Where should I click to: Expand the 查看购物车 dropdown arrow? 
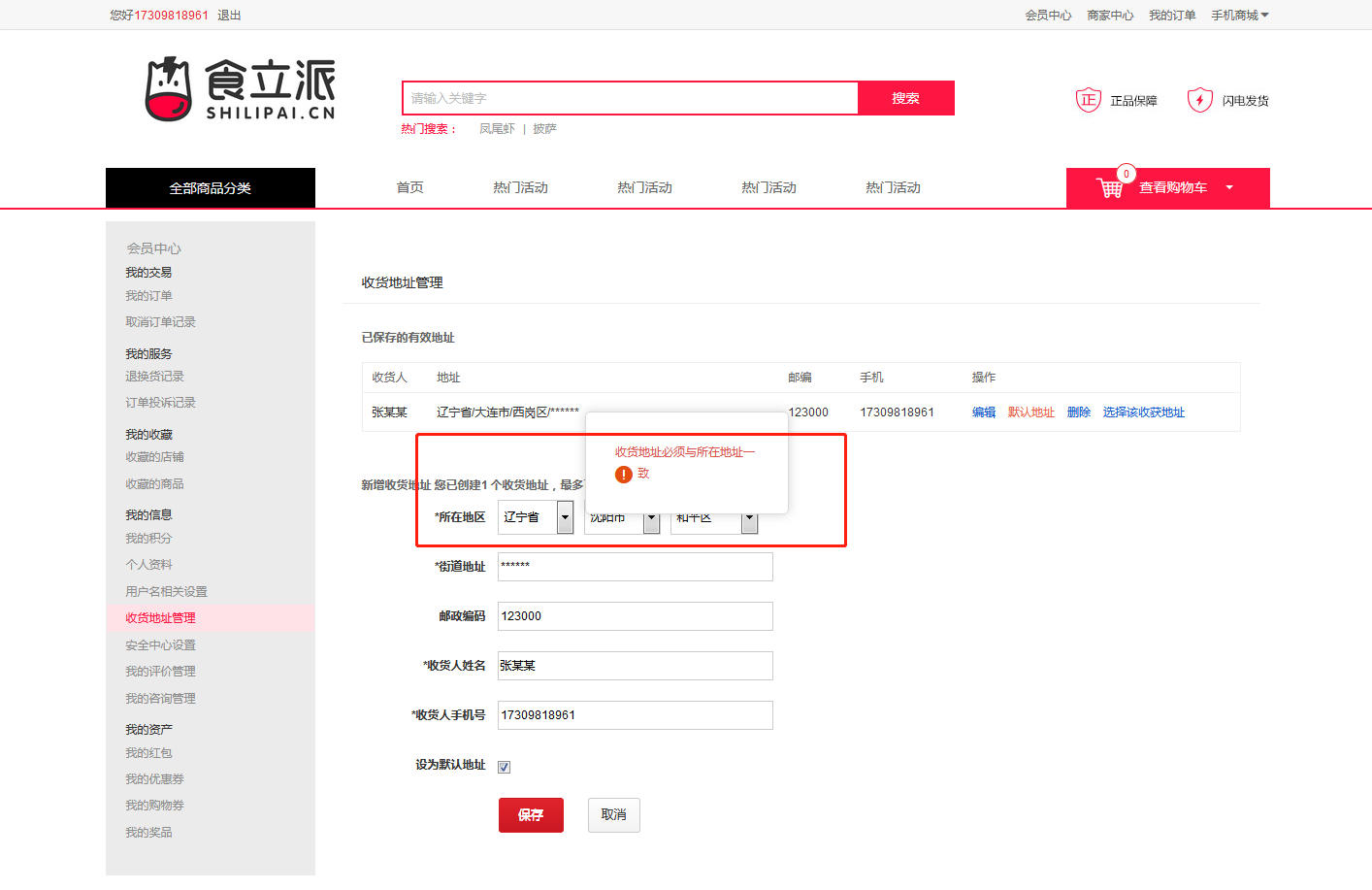(1229, 187)
